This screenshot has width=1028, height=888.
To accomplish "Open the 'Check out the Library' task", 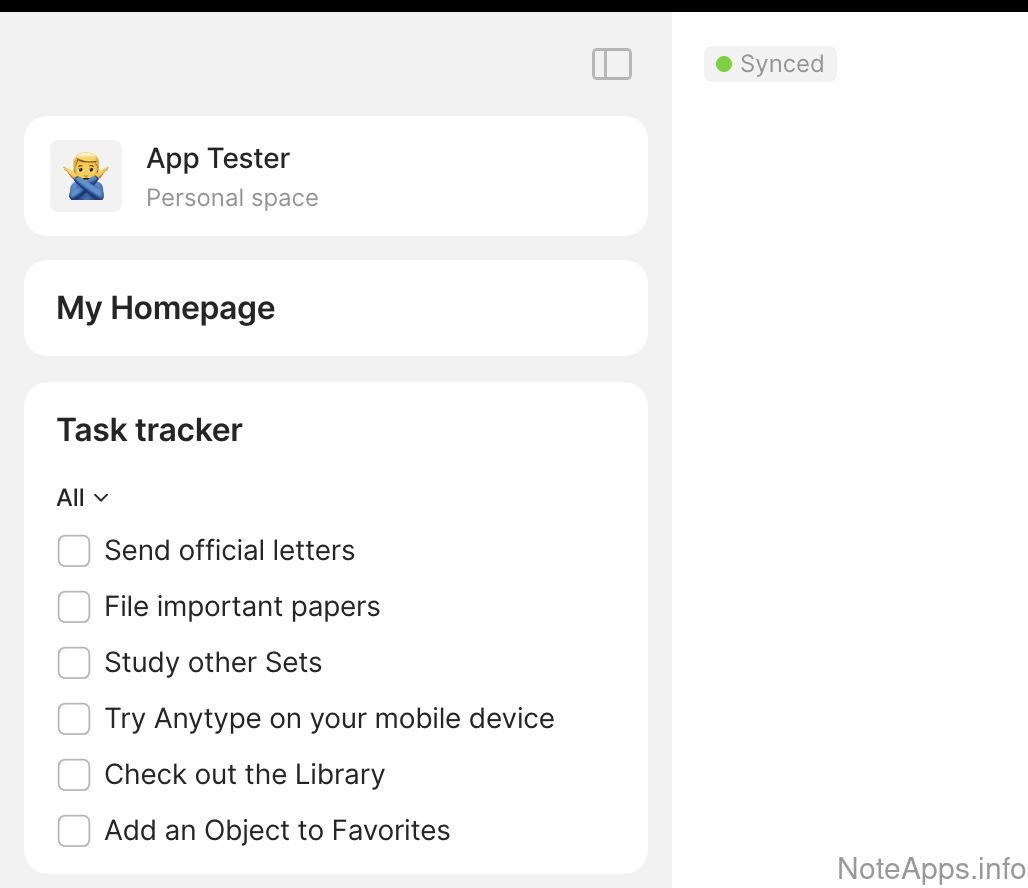I will (245, 774).
